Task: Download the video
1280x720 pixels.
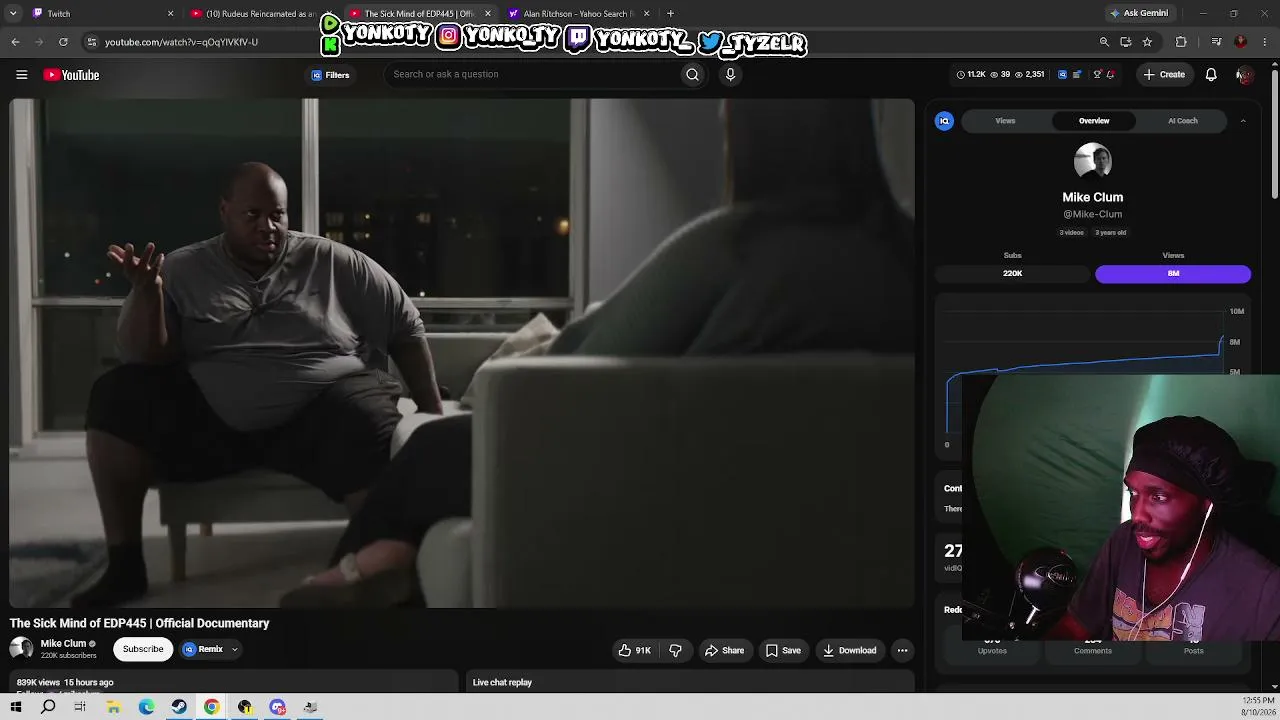Action: pyautogui.click(x=849, y=650)
